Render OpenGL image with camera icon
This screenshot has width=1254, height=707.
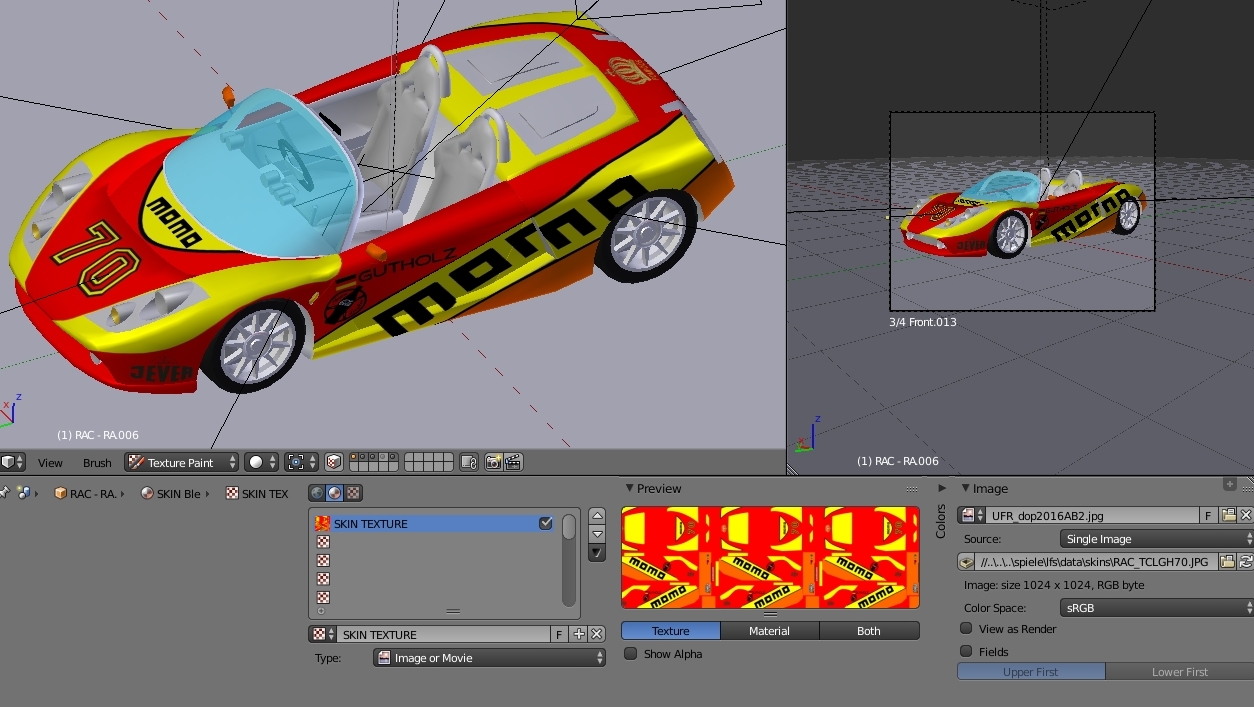(493, 462)
